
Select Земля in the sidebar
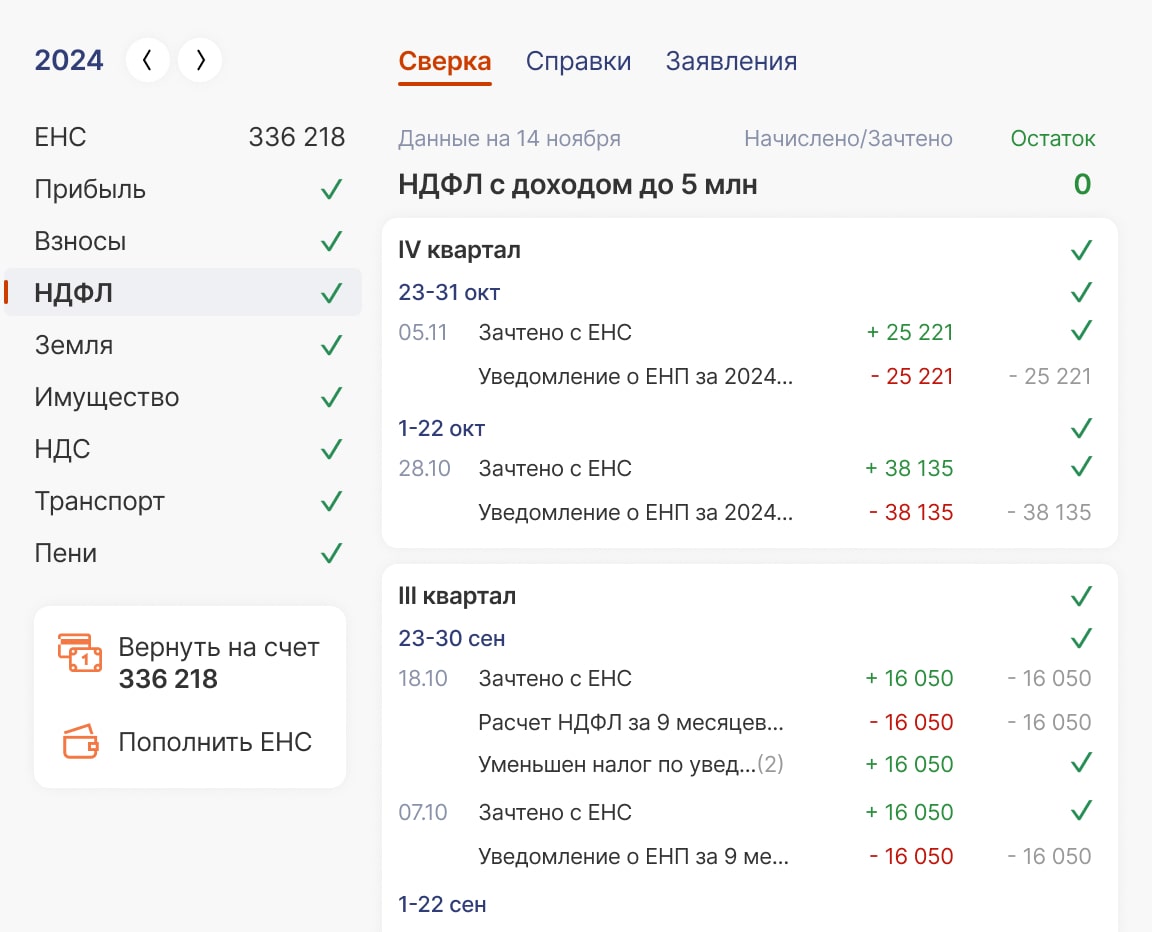[190, 345]
